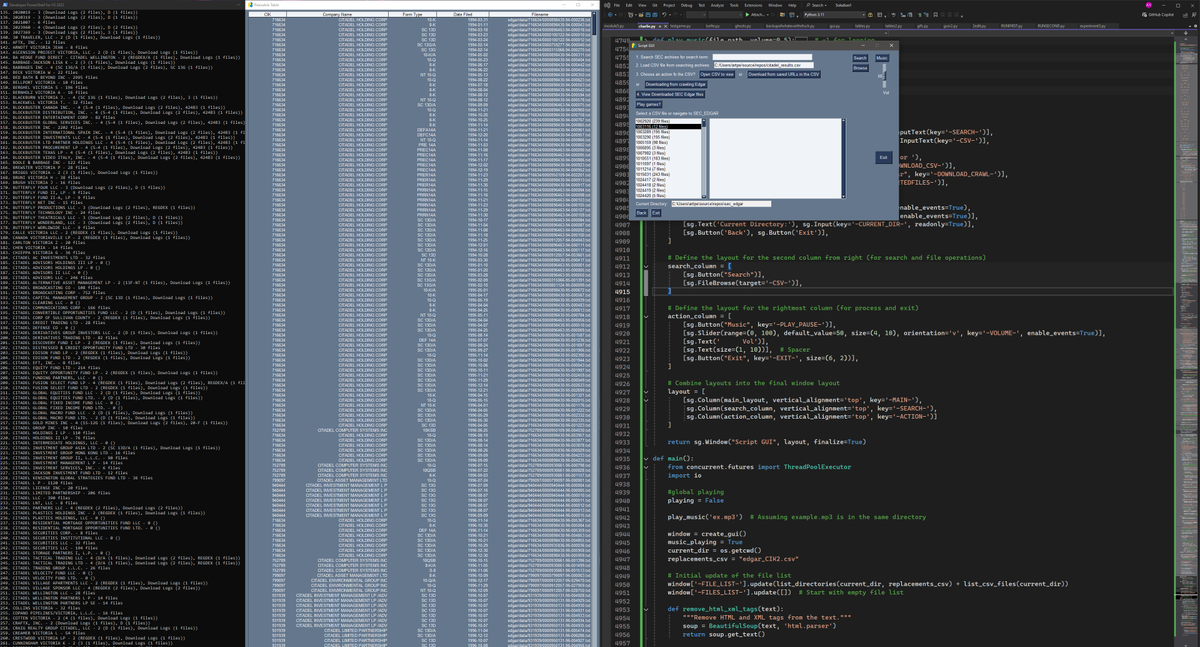Collapse the layout code fold at line 4927

click(x=647, y=390)
